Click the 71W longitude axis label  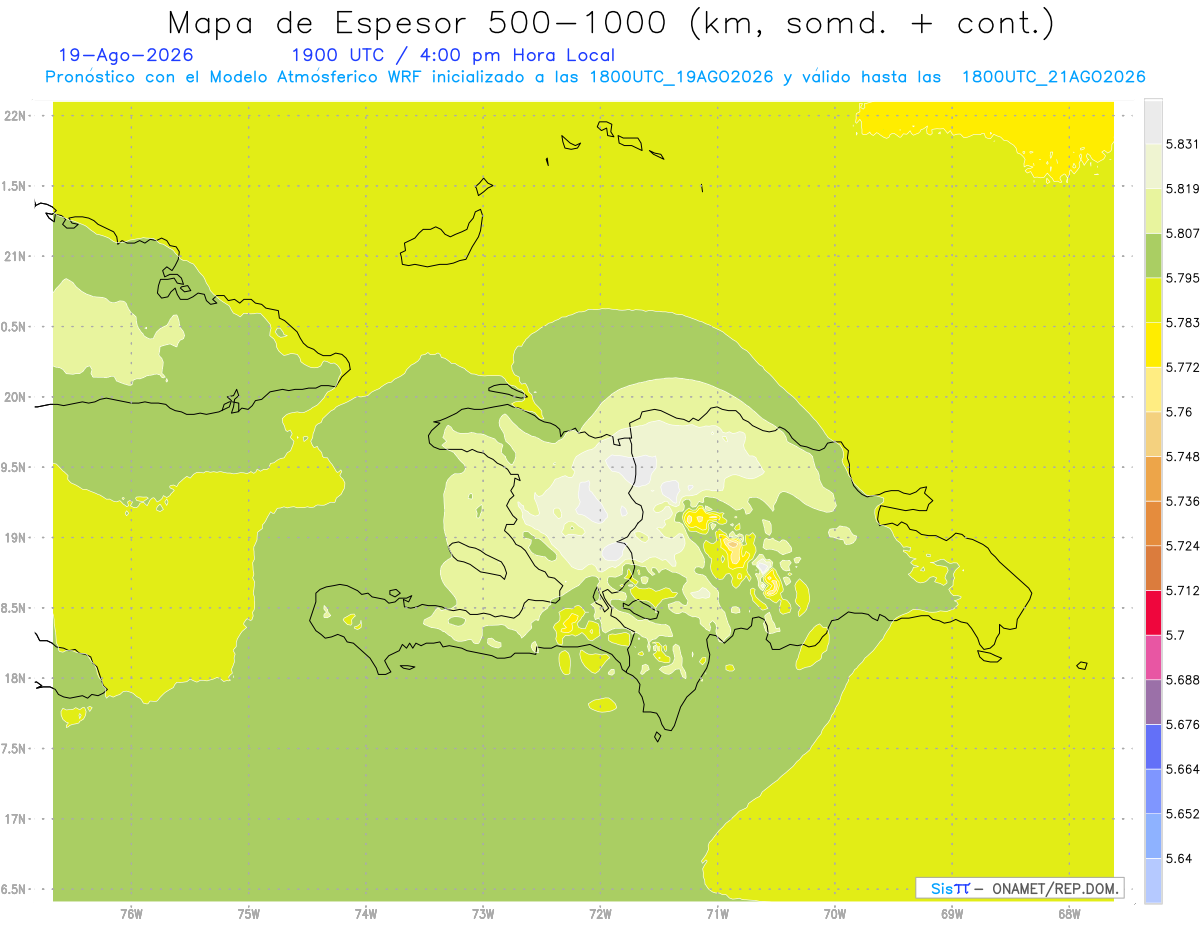click(x=717, y=914)
